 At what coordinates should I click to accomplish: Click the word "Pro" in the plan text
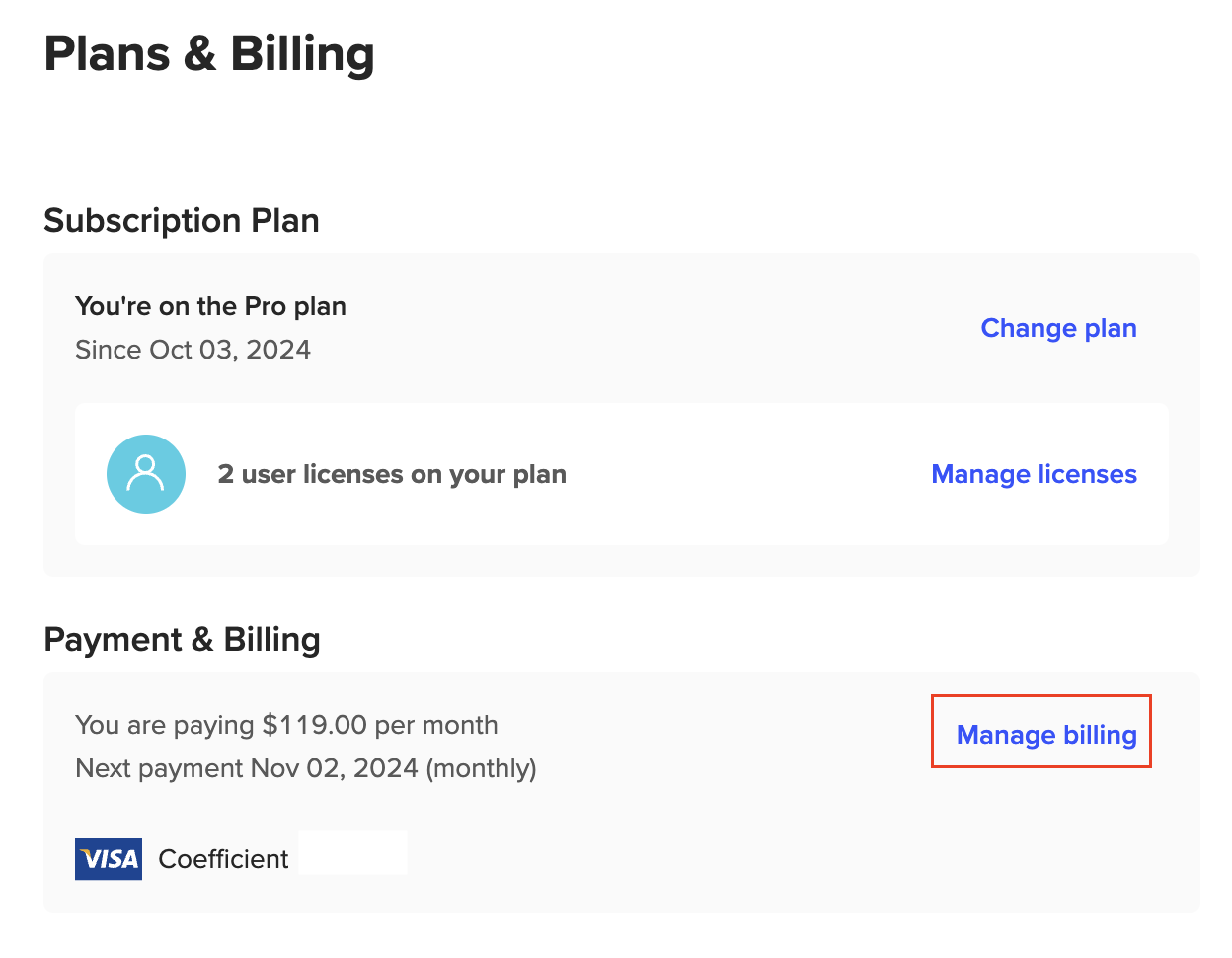[265, 306]
